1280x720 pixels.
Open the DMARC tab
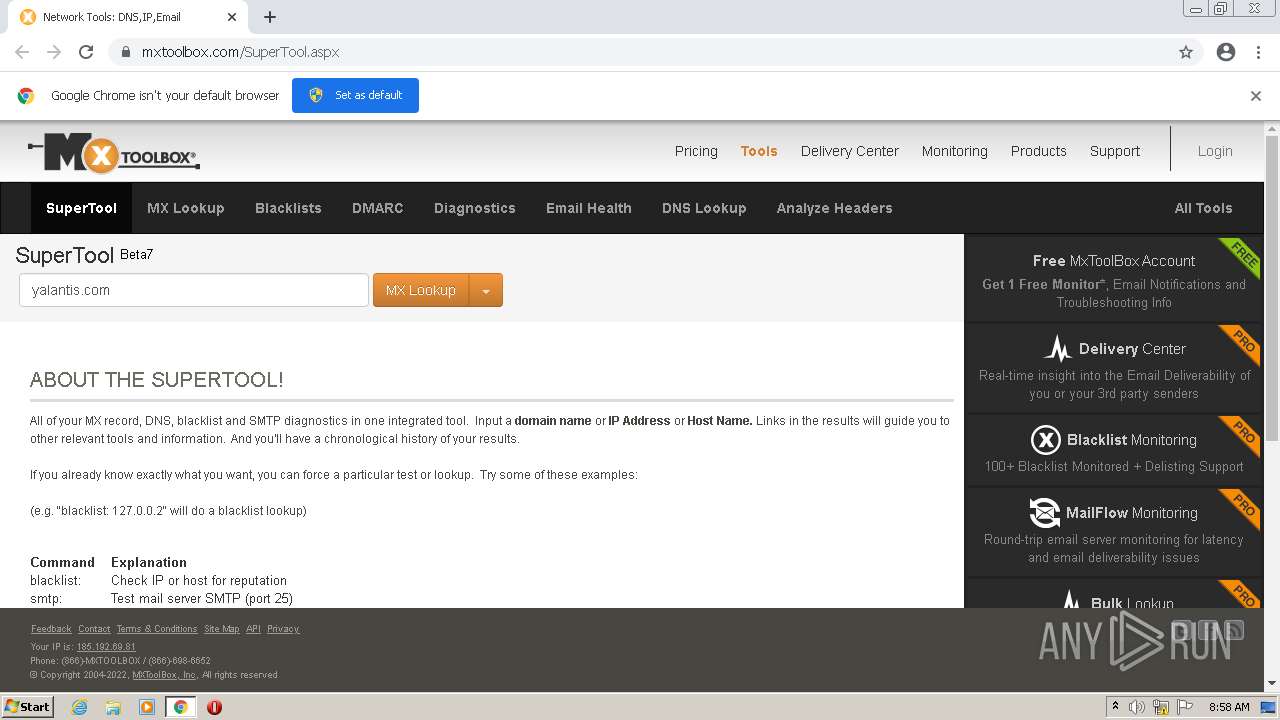click(378, 208)
